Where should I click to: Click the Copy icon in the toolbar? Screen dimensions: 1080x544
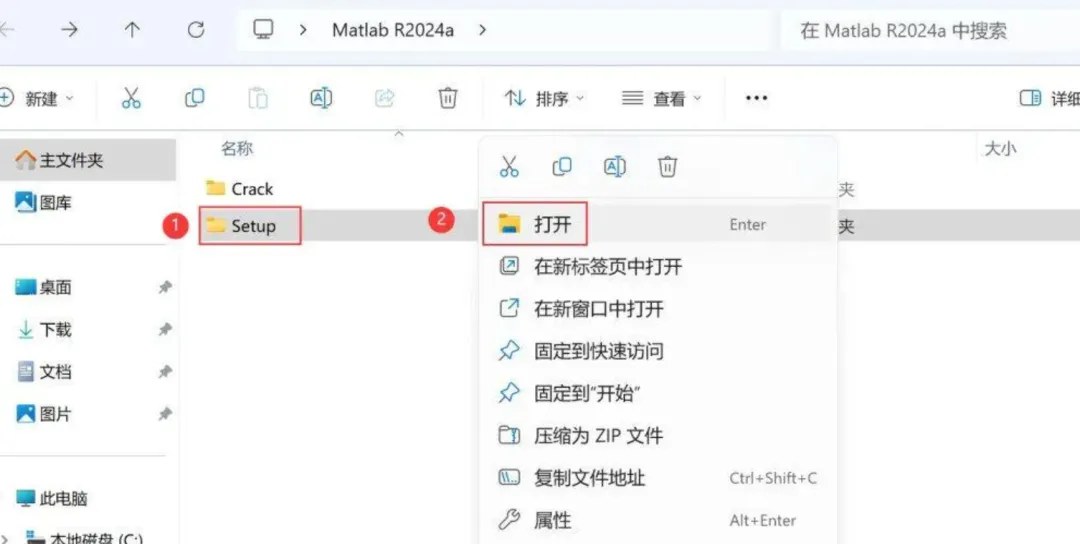pos(195,98)
